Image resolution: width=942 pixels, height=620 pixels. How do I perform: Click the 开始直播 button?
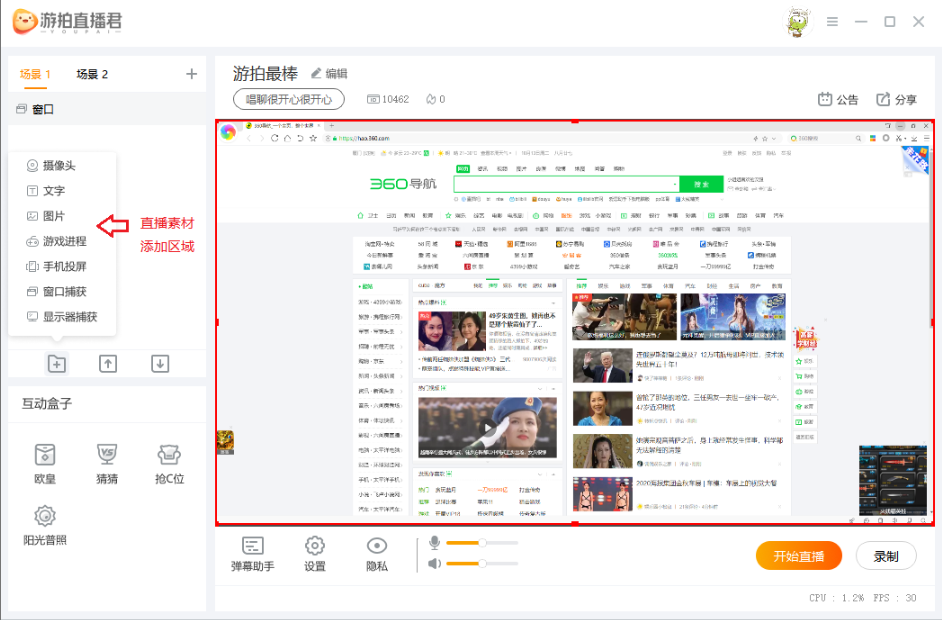[x=799, y=557]
